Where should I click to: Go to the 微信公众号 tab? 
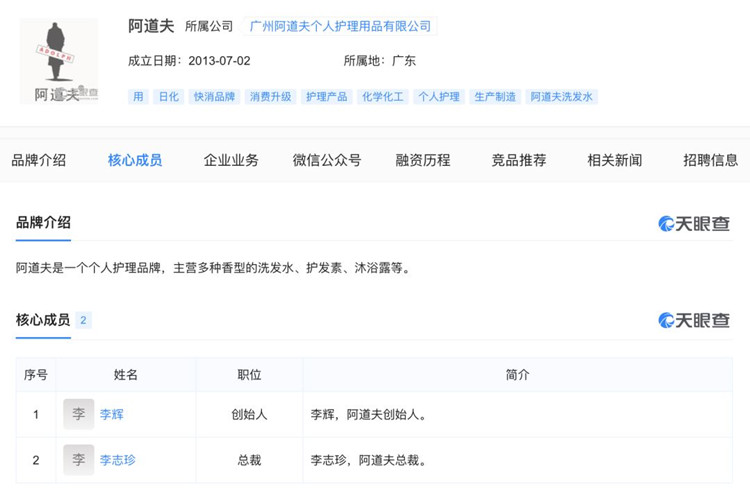[327, 160]
